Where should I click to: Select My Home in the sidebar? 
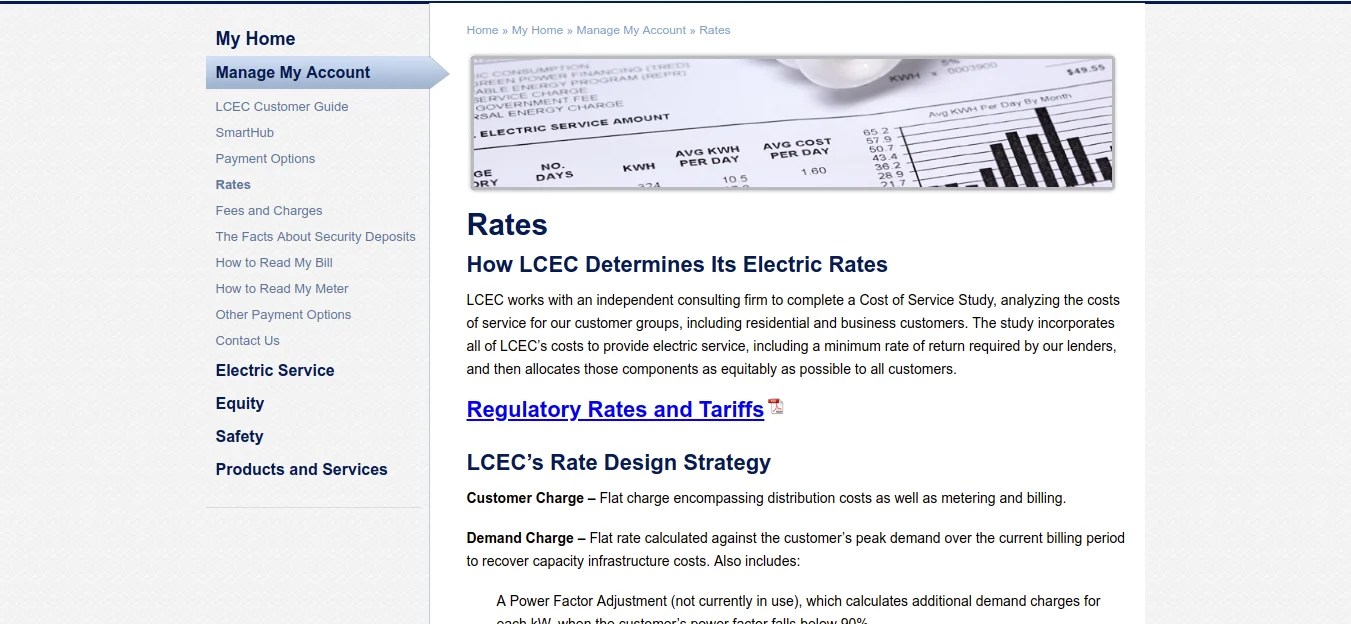[255, 38]
